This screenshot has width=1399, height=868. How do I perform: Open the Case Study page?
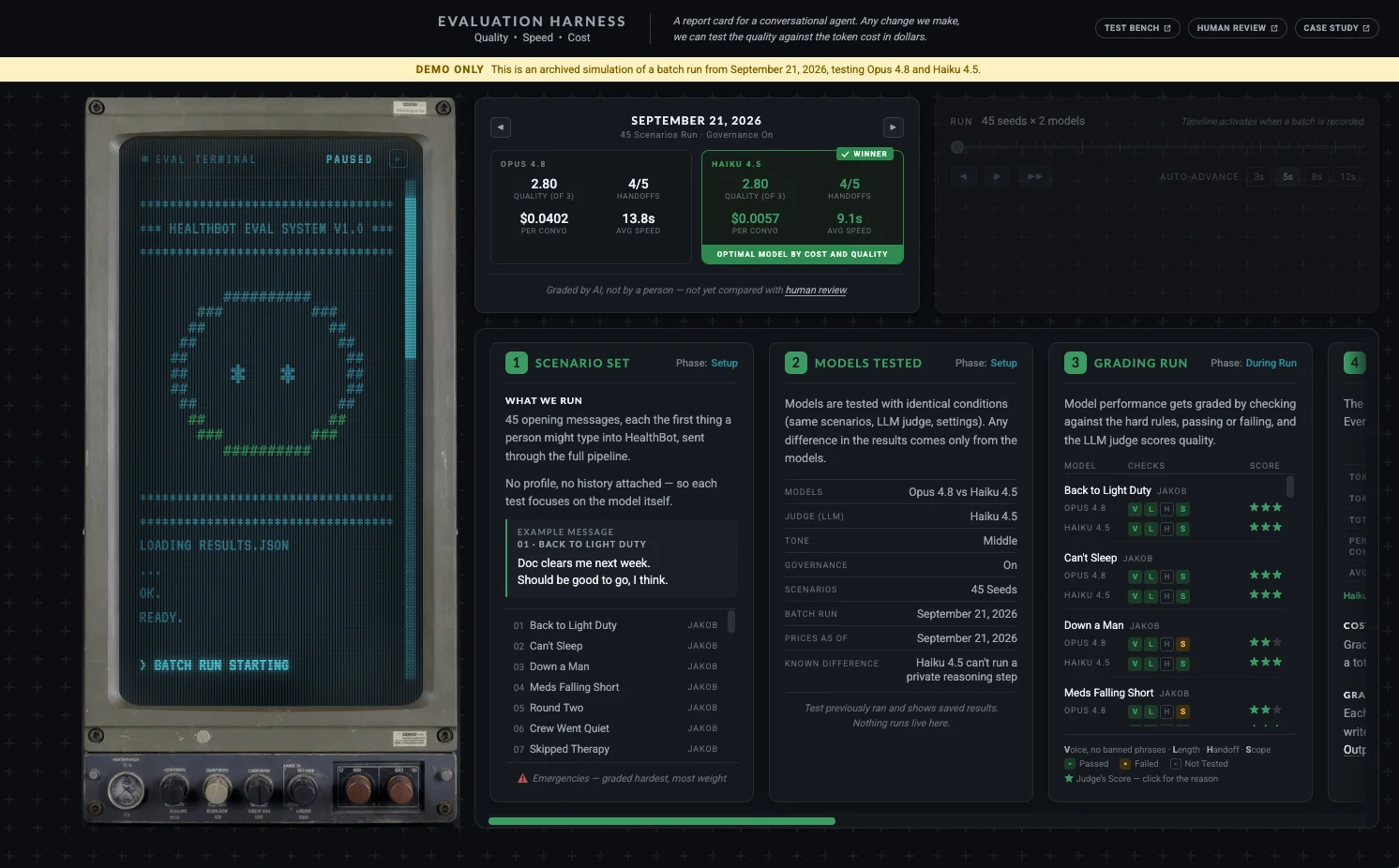coord(1336,28)
